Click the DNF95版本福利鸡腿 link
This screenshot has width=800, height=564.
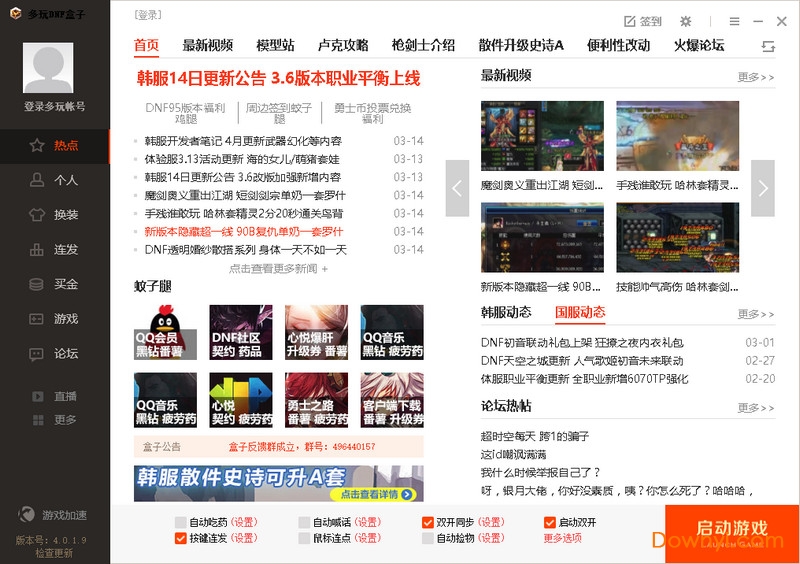(x=185, y=113)
